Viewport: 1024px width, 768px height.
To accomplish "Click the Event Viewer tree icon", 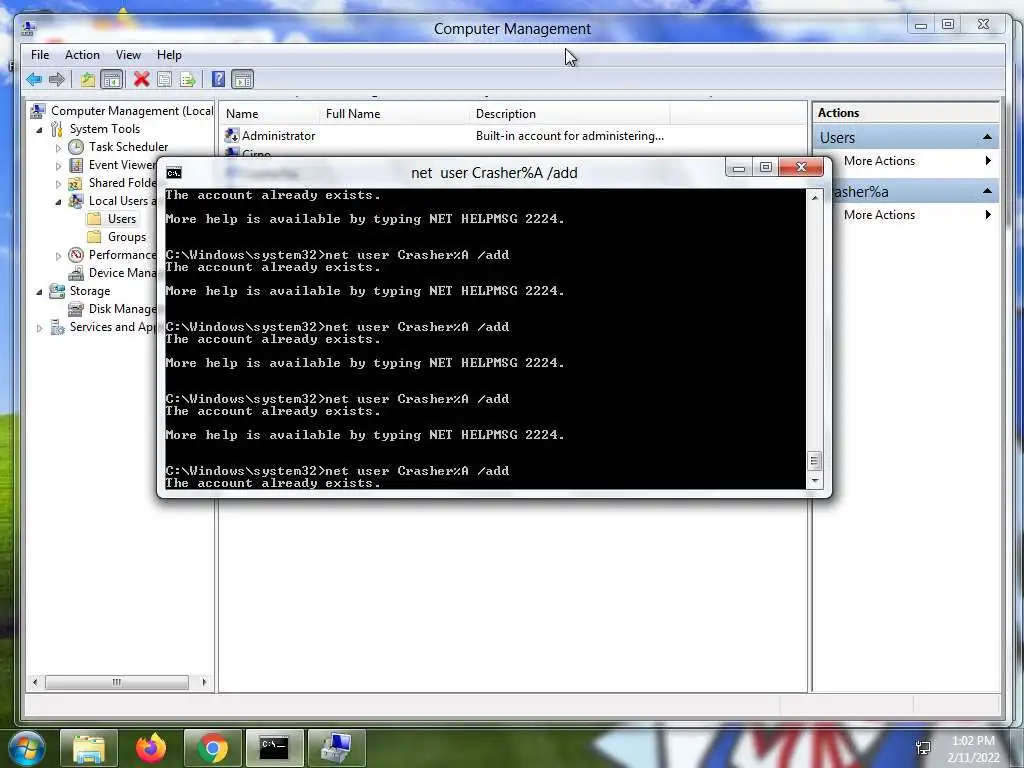I will pos(76,165).
